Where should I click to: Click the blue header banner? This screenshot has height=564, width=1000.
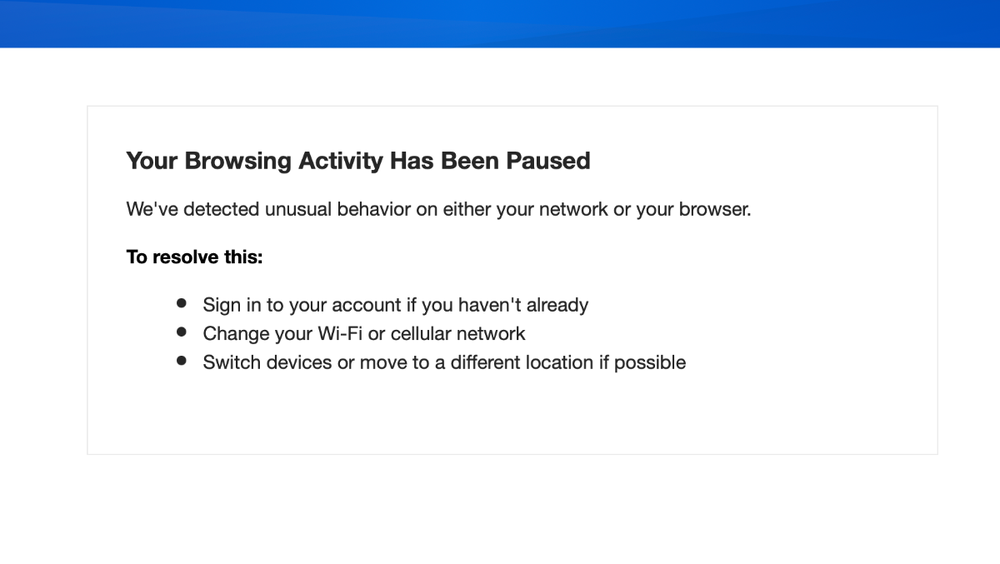click(x=500, y=23)
